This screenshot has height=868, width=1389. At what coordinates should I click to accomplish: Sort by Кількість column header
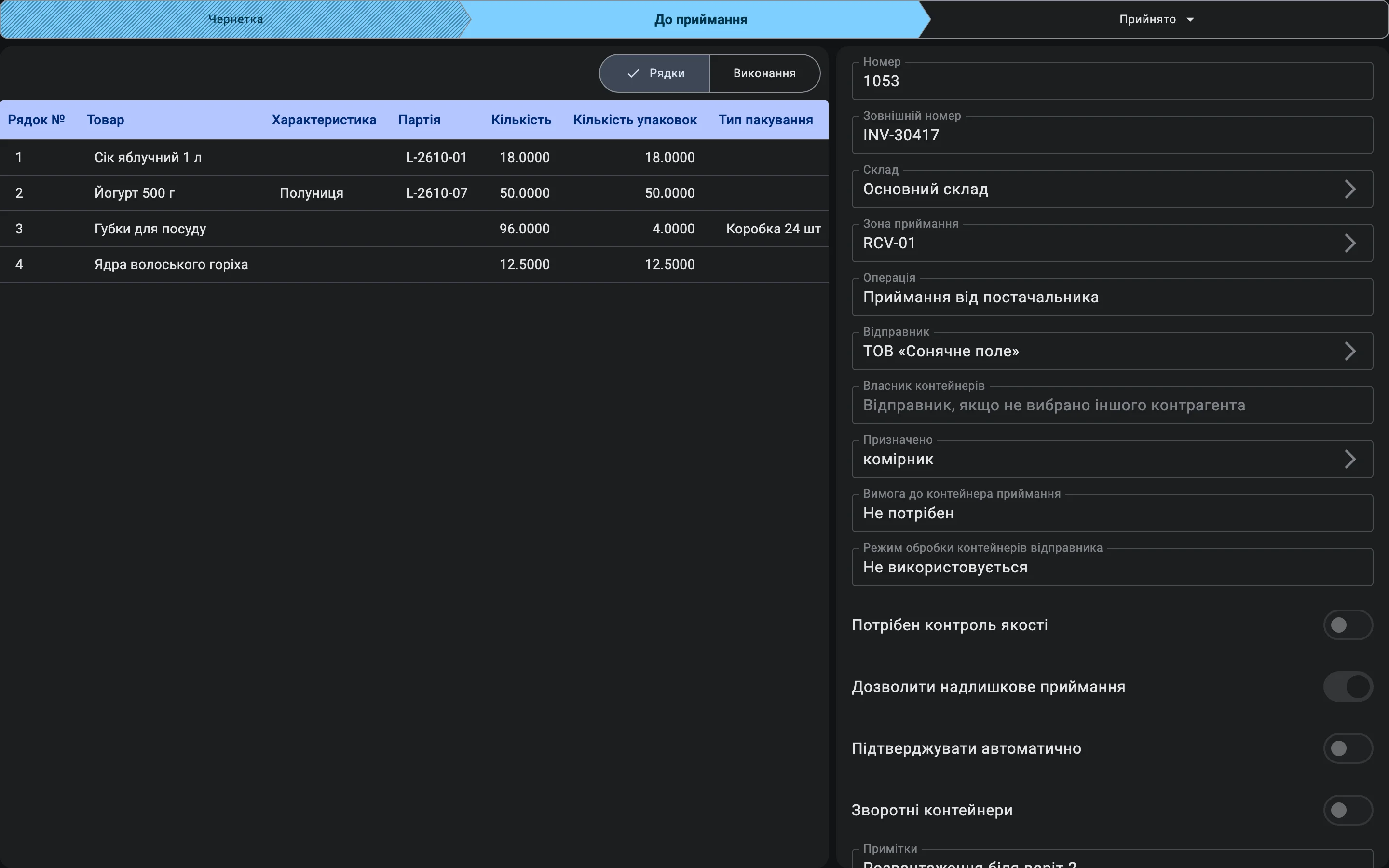[521, 120]
